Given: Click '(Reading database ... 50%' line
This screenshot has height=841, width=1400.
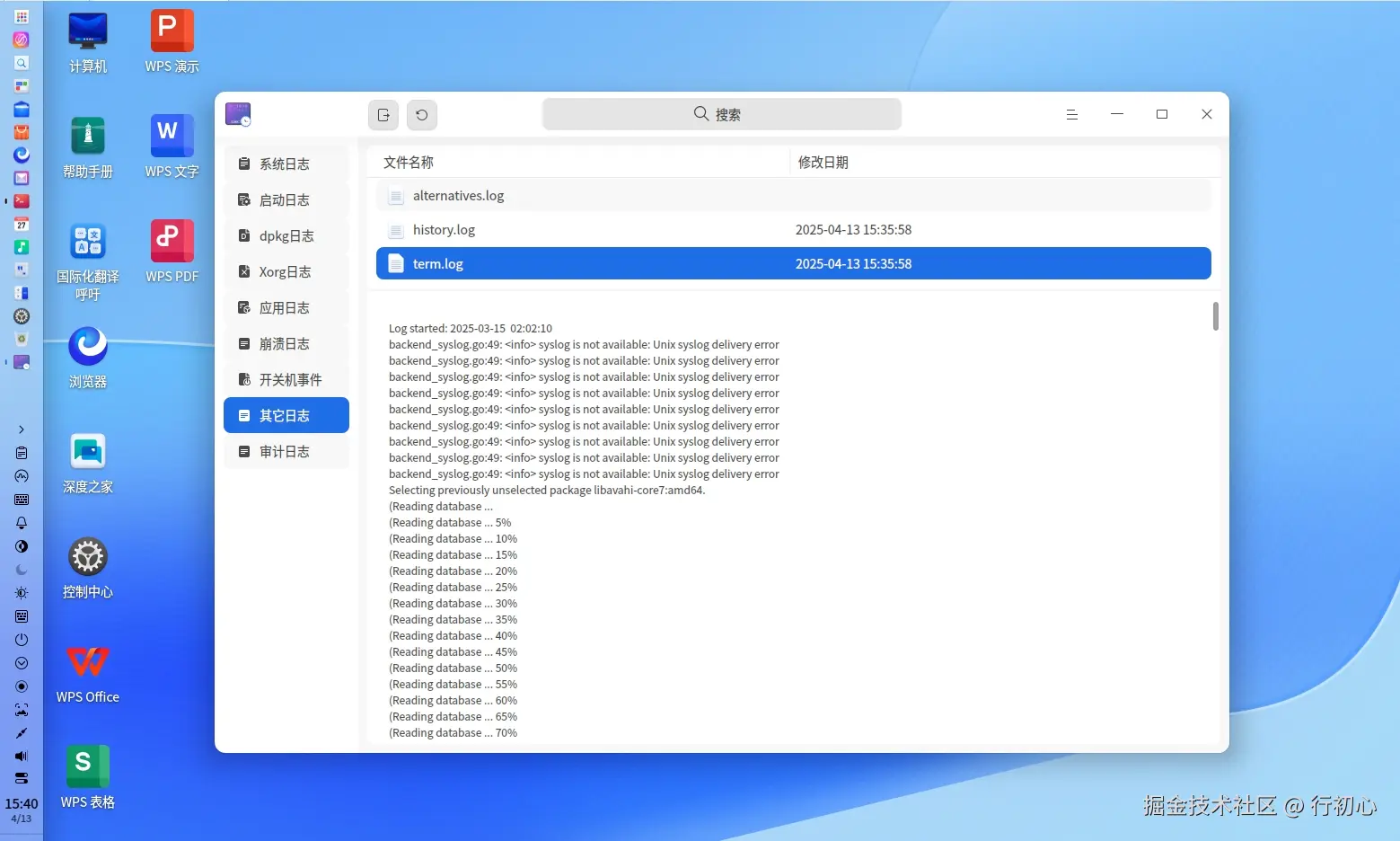Looking at the screenshot, I should (453, 668).
